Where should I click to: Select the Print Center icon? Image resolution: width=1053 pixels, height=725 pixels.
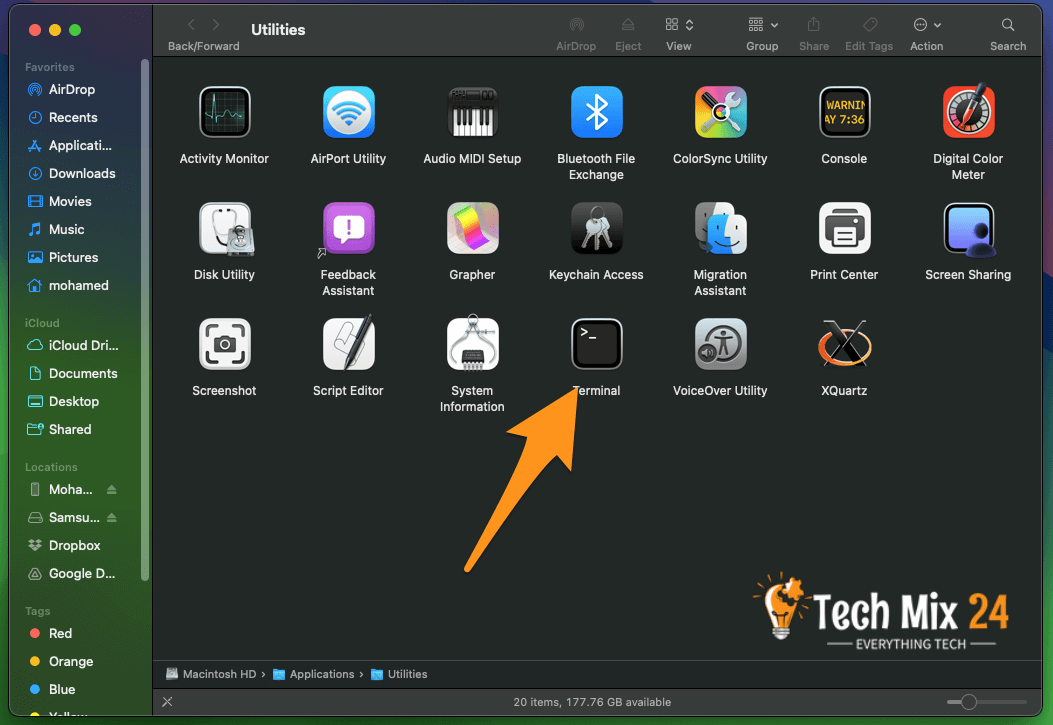click(x=844, y=228)
